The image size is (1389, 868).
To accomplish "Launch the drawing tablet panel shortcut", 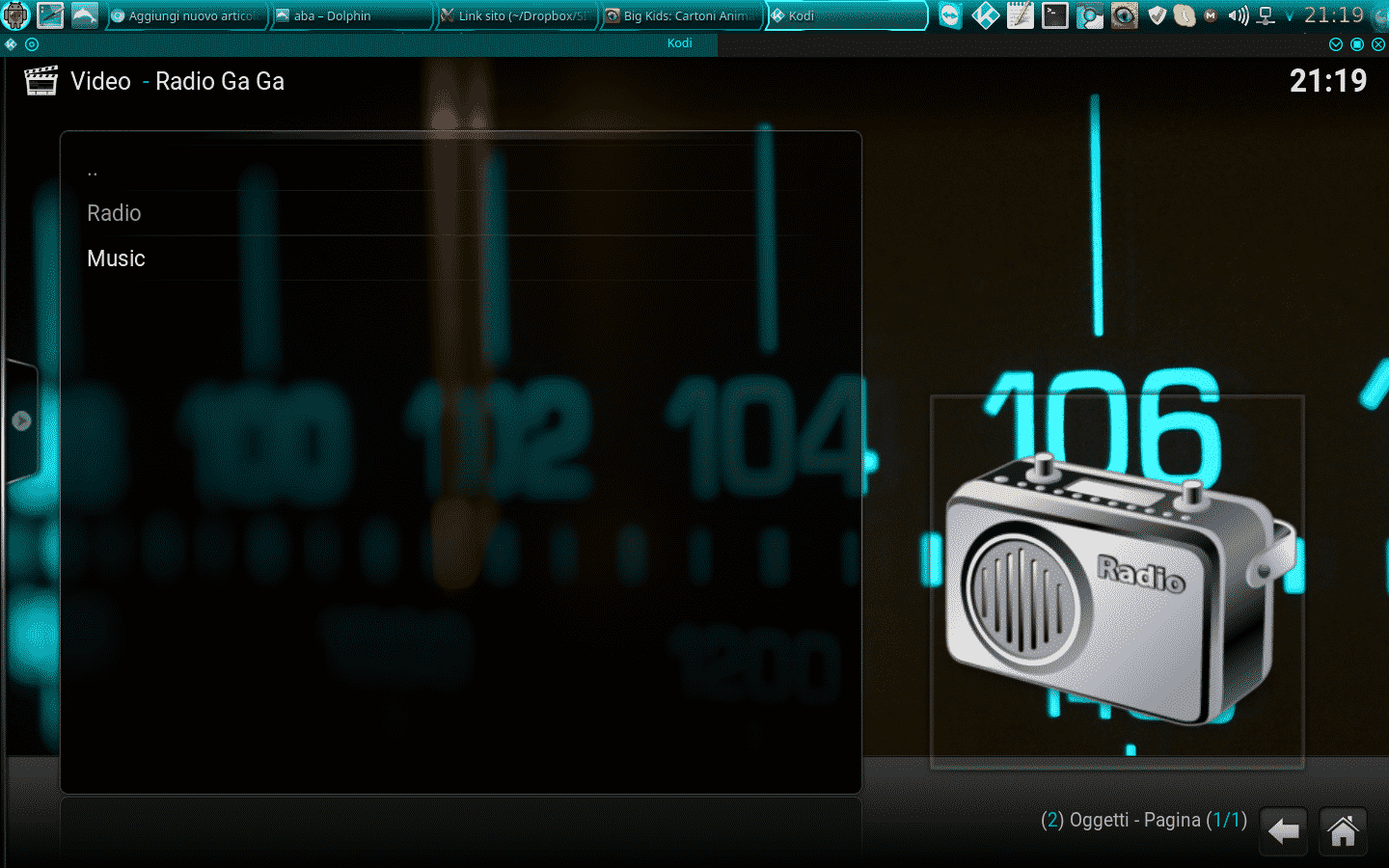I will coord(50,15).
